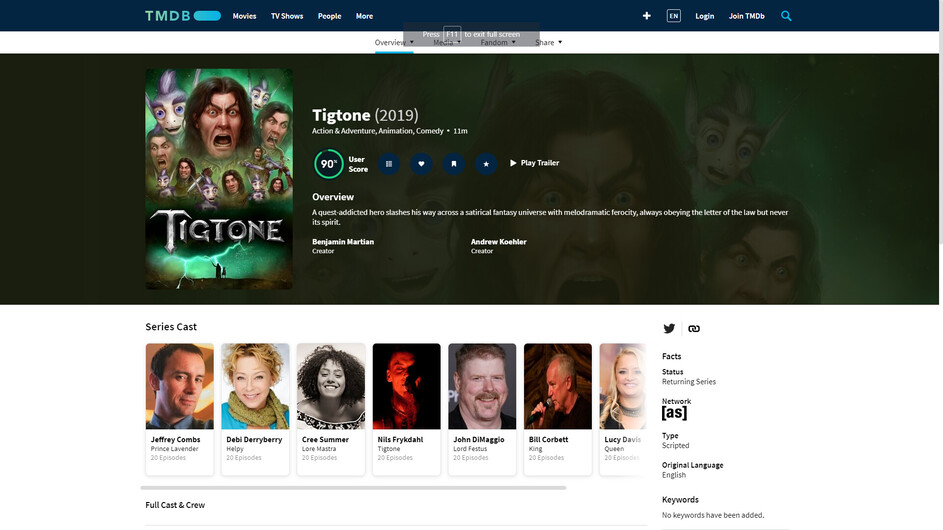Click Nils Frykdahl name link
Viewport: 943px width, 530px height.
(x=401, y=439)
